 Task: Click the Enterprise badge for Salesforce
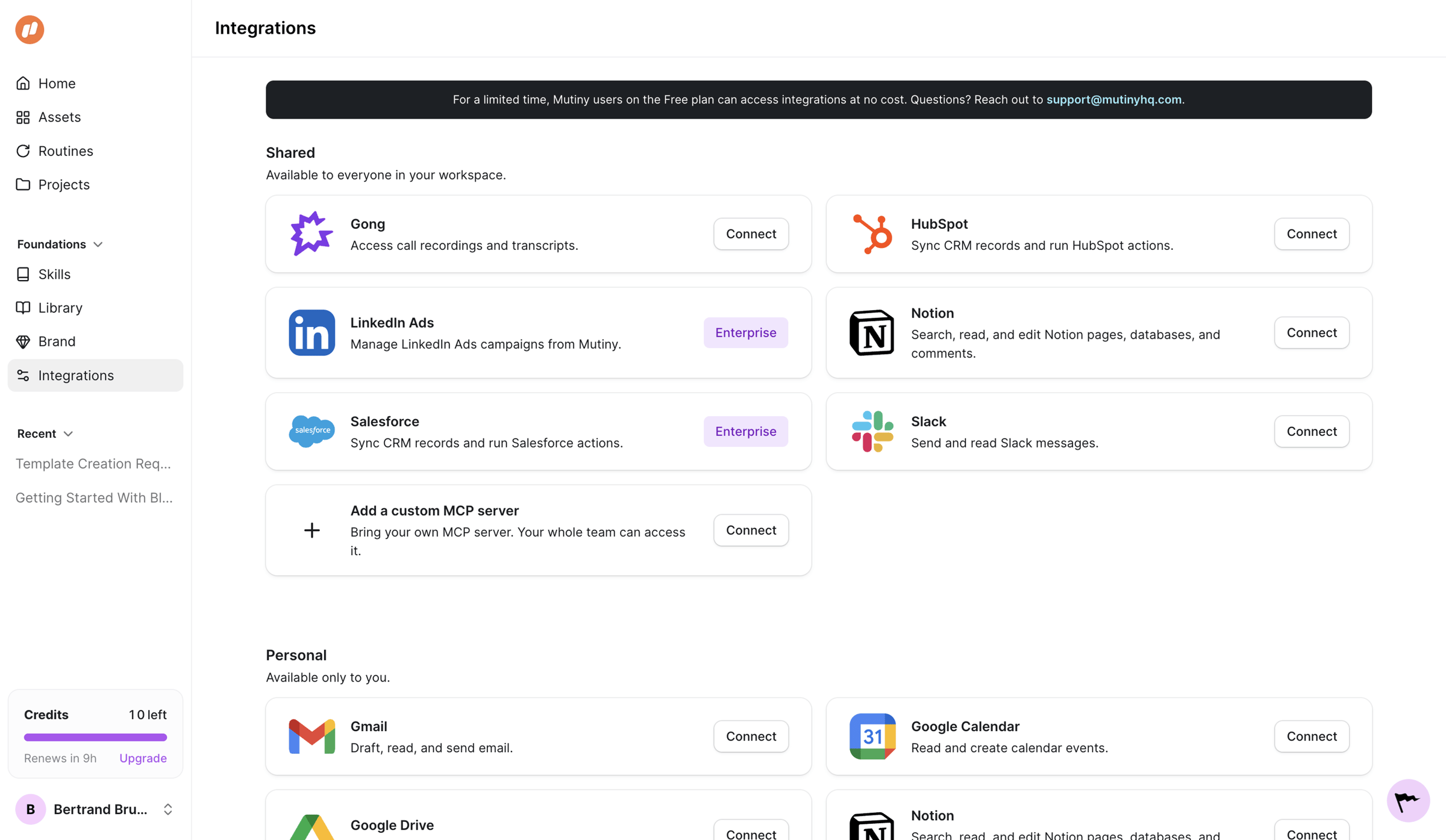tap(745, 431)
